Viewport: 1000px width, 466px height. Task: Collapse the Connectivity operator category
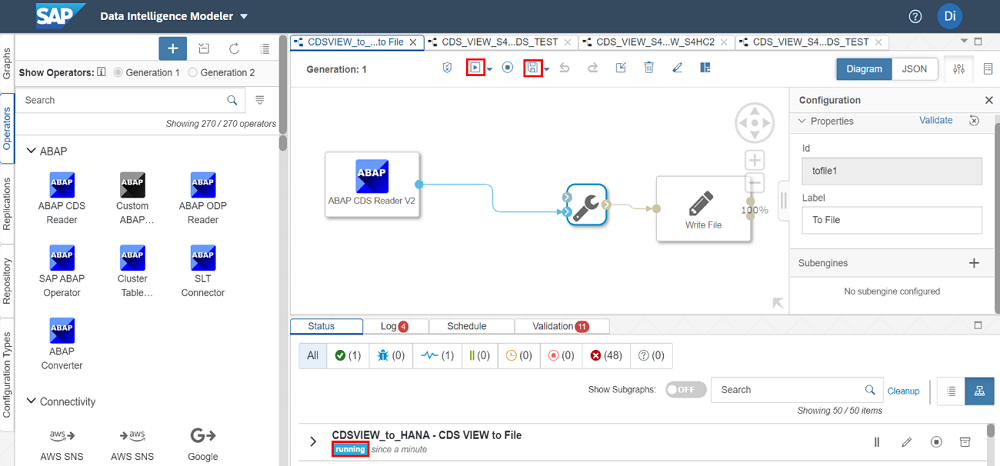coord(31,402)
